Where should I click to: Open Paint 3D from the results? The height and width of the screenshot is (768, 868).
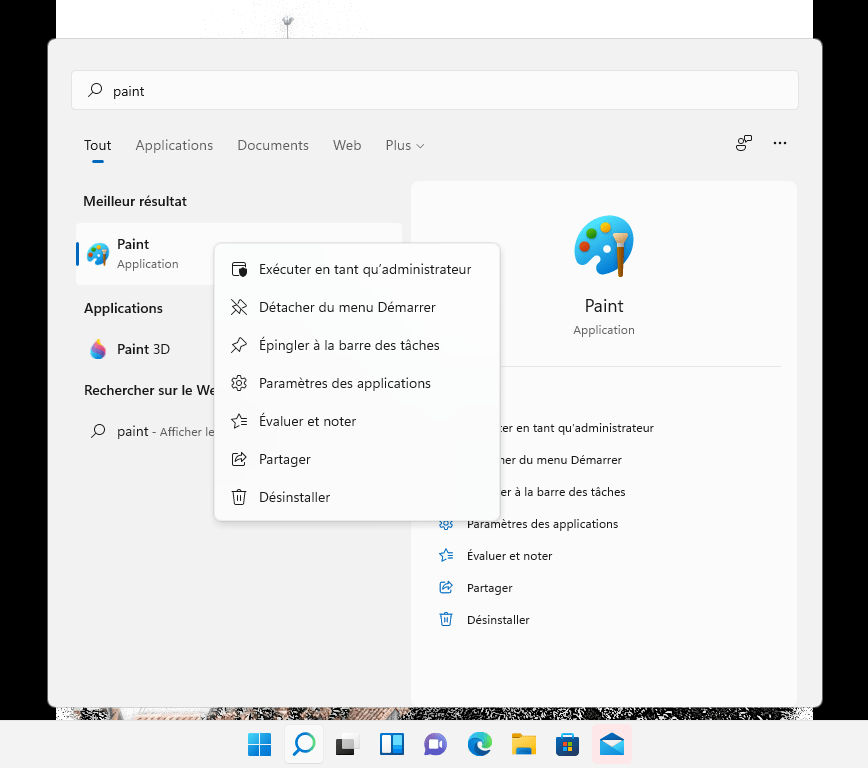[x=143, y=349]
